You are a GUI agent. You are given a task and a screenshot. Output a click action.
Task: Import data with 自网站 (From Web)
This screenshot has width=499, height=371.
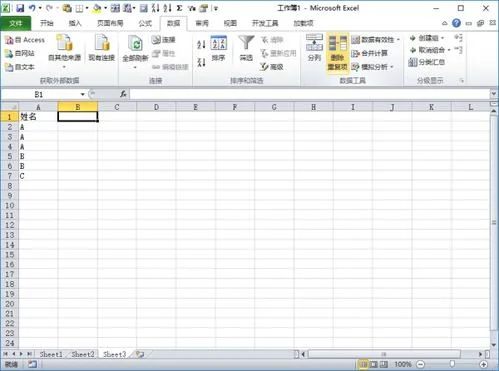click(20, 53)
